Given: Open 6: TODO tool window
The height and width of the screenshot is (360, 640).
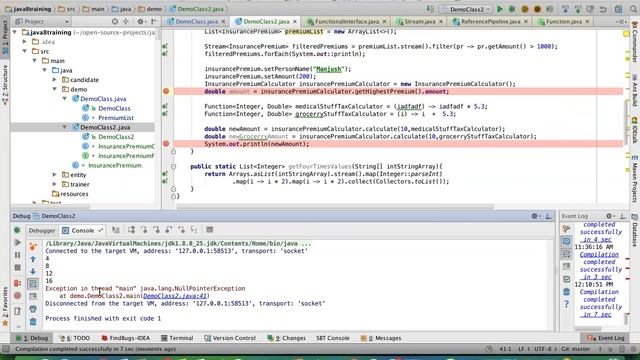Looking at the screenshot, I should (x=74, y=338).
